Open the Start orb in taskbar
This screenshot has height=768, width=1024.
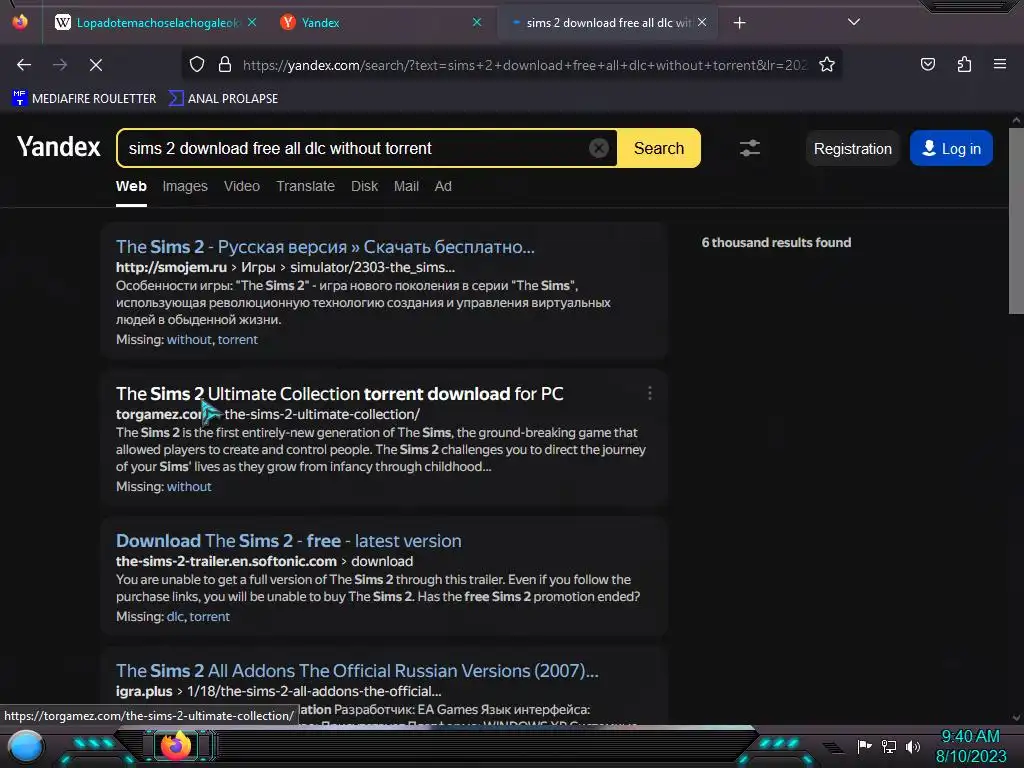point(26,747)
